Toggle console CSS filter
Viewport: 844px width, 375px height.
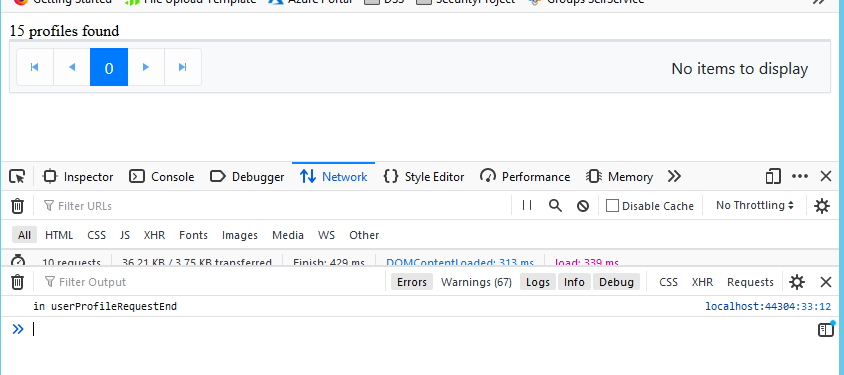pyautogui.click(x=669, y=282)
